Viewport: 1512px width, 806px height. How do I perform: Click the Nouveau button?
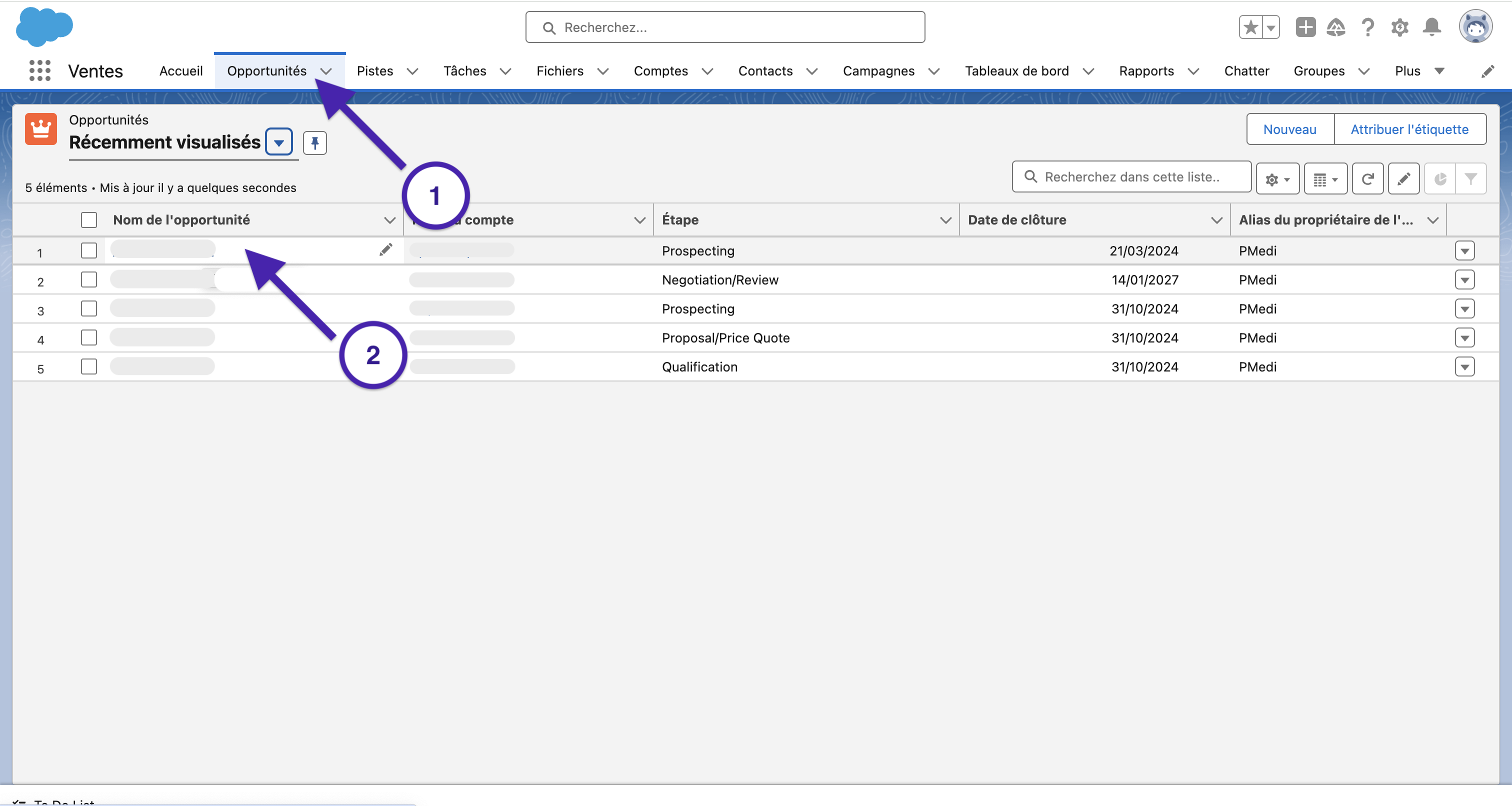pyautogui.click(x=1289, y=129)
